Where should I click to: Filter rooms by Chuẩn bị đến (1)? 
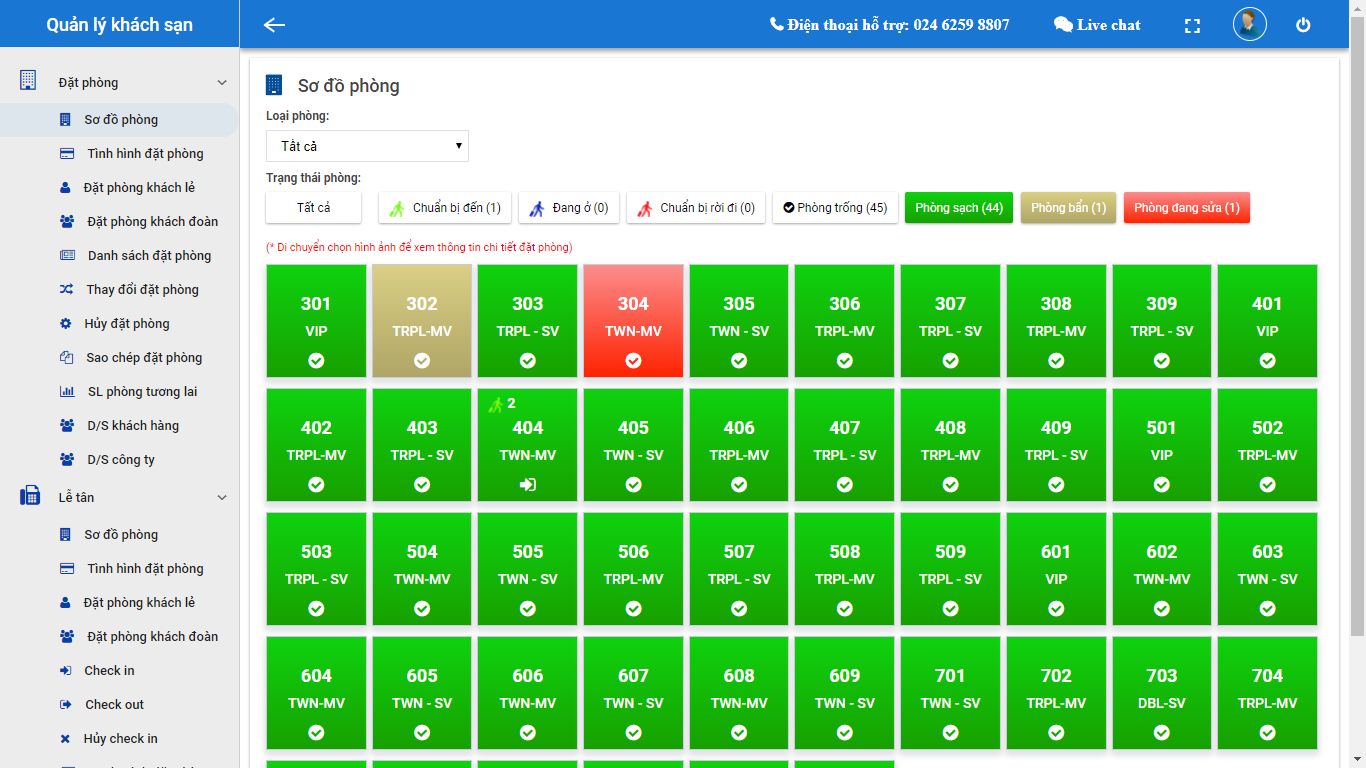tap(445, 208)
